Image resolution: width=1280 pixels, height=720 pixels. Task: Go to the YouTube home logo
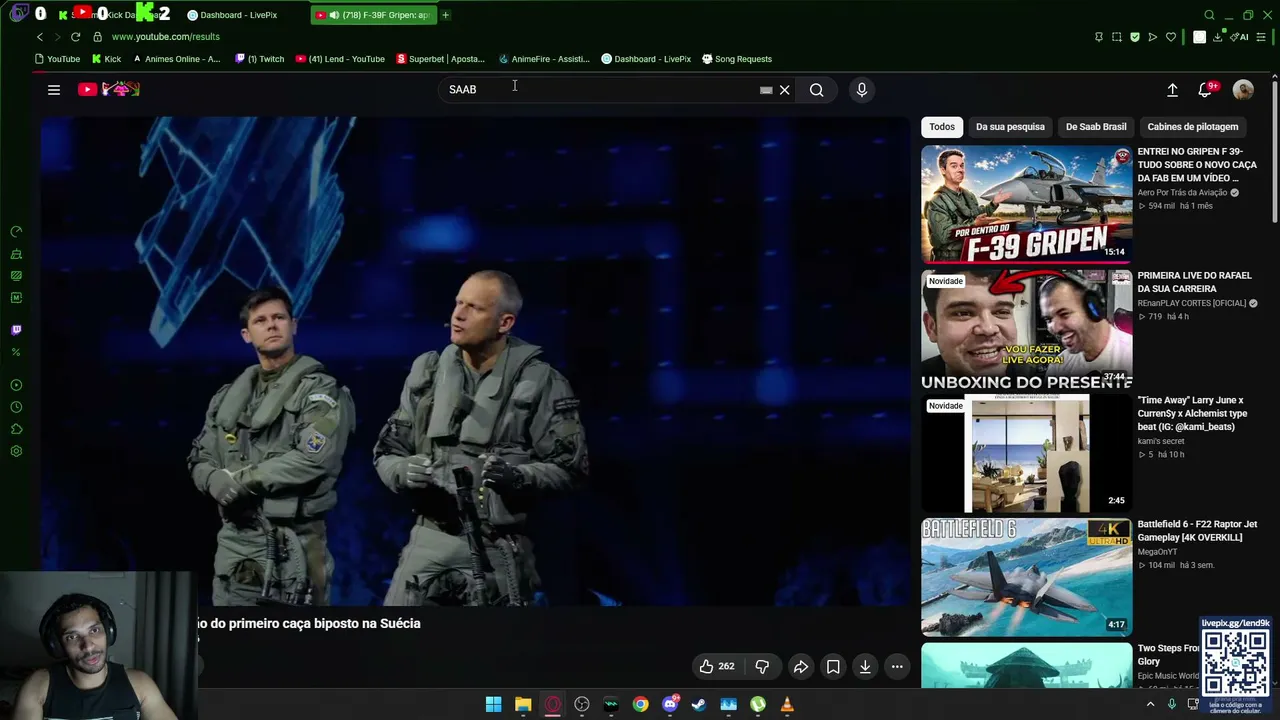click(x=109, y=90)
